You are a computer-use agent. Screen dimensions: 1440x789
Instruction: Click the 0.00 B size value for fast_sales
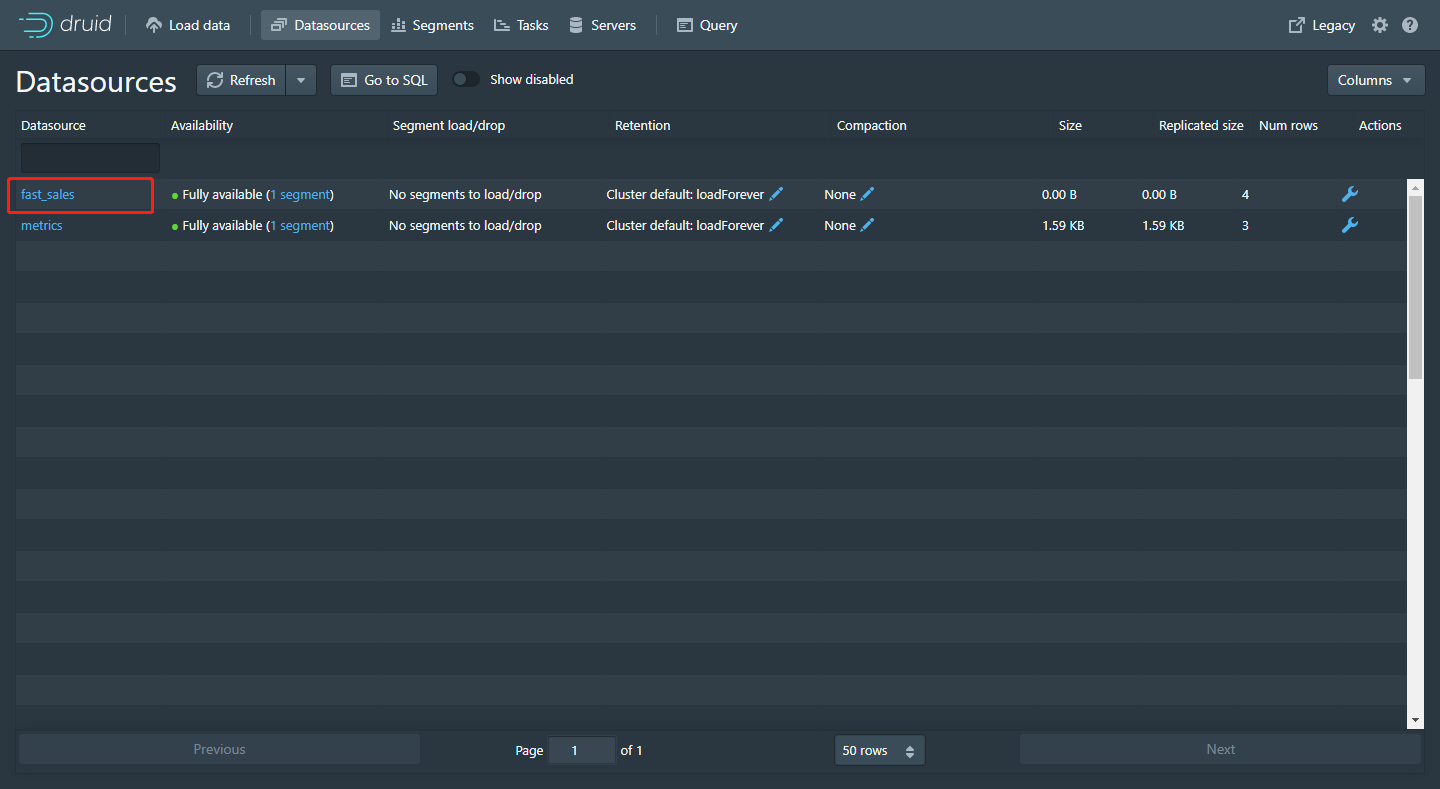(1059, 194)
